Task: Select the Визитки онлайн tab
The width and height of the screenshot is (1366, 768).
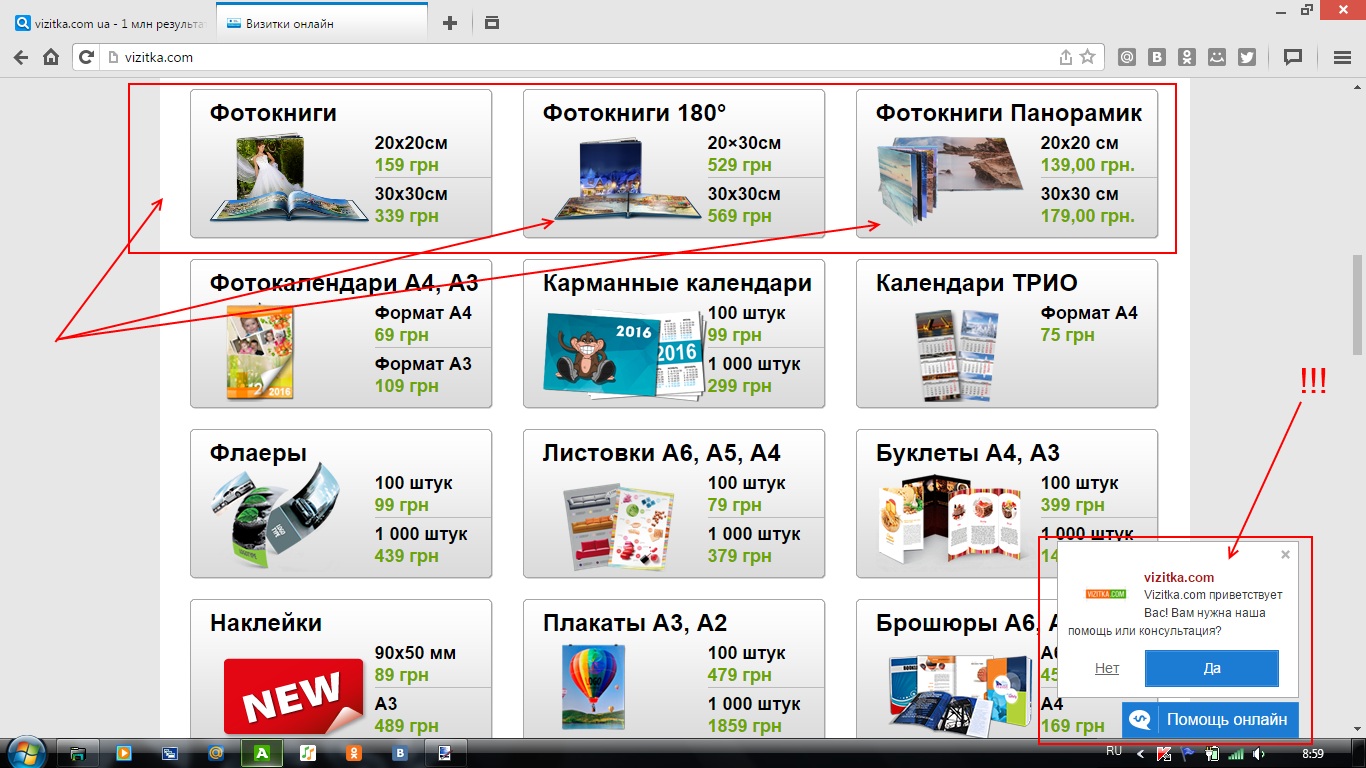Action: [x=320, y=23]
